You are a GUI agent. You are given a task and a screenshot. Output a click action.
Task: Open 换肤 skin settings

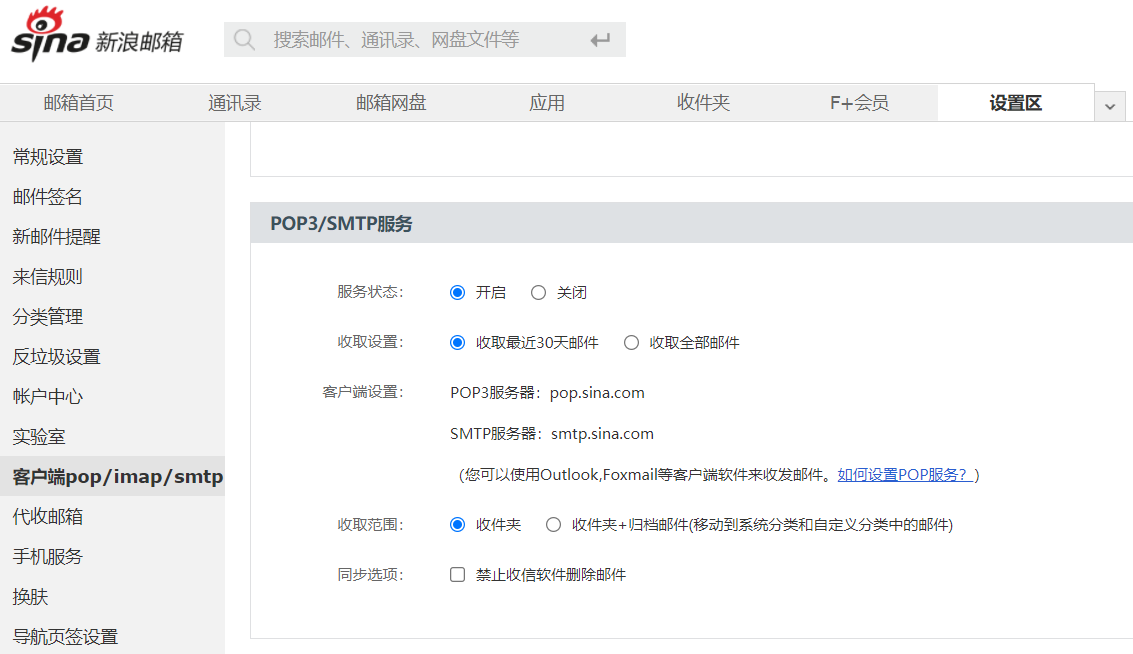[x=30, y=597]
